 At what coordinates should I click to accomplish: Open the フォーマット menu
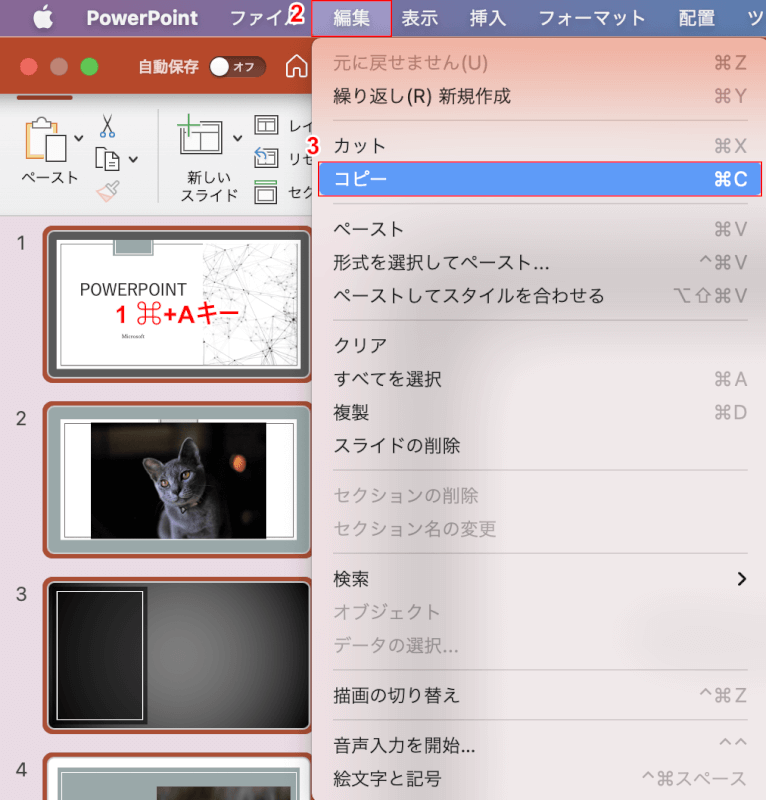tap(592, 18)
